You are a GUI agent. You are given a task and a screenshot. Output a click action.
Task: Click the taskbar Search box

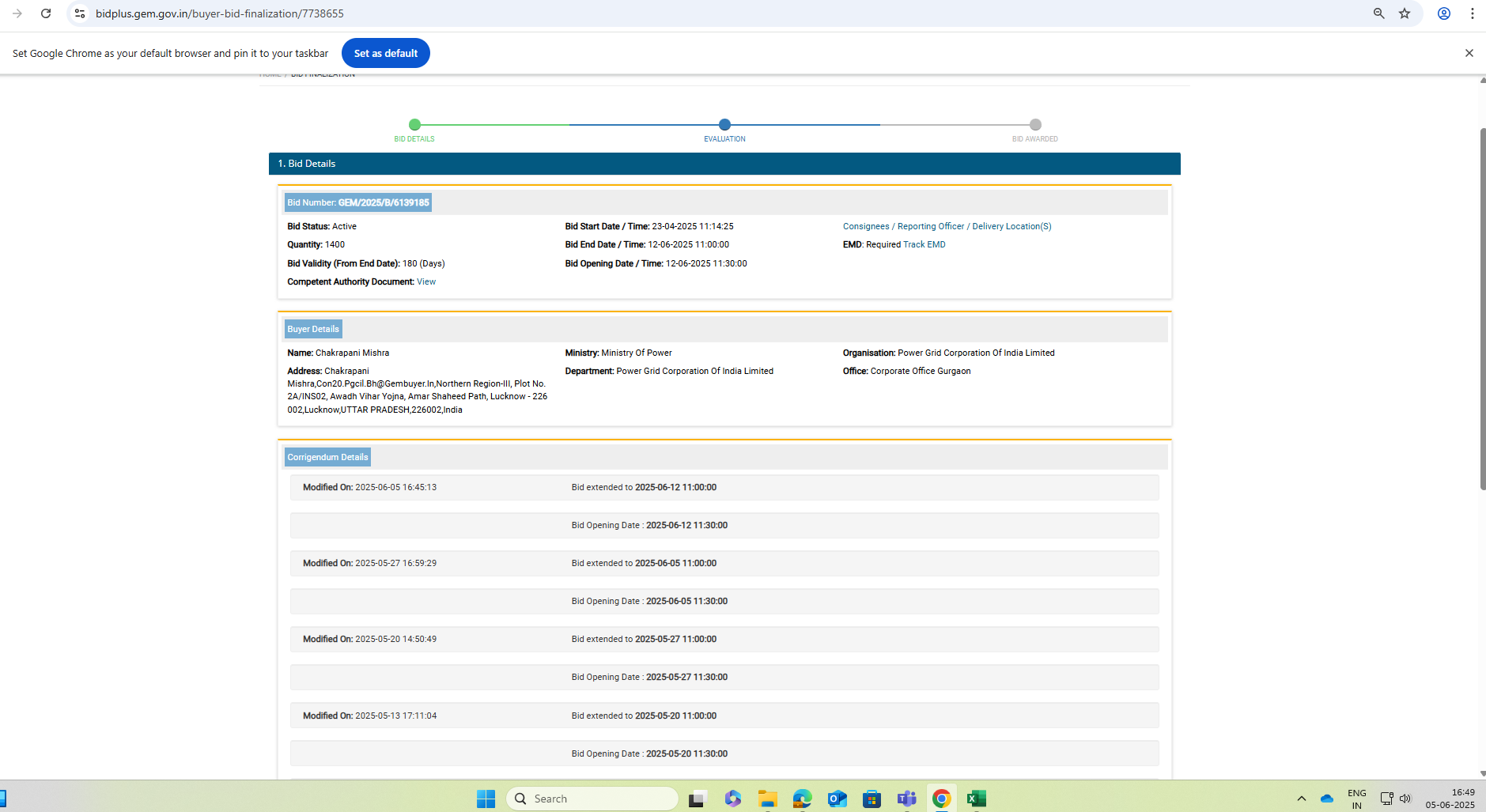click(592, 799)
